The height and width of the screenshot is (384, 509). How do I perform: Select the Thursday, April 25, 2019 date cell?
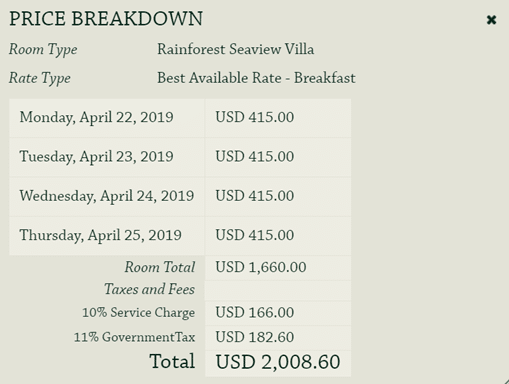[107, 236]
